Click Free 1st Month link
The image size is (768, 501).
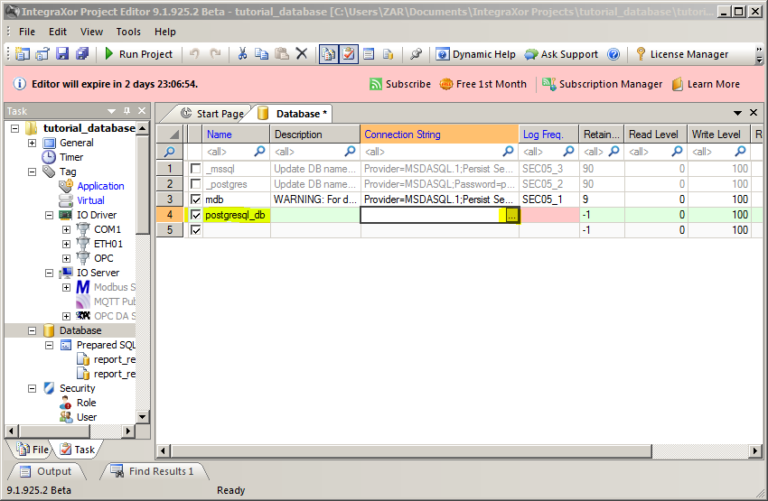coord(483,84)
